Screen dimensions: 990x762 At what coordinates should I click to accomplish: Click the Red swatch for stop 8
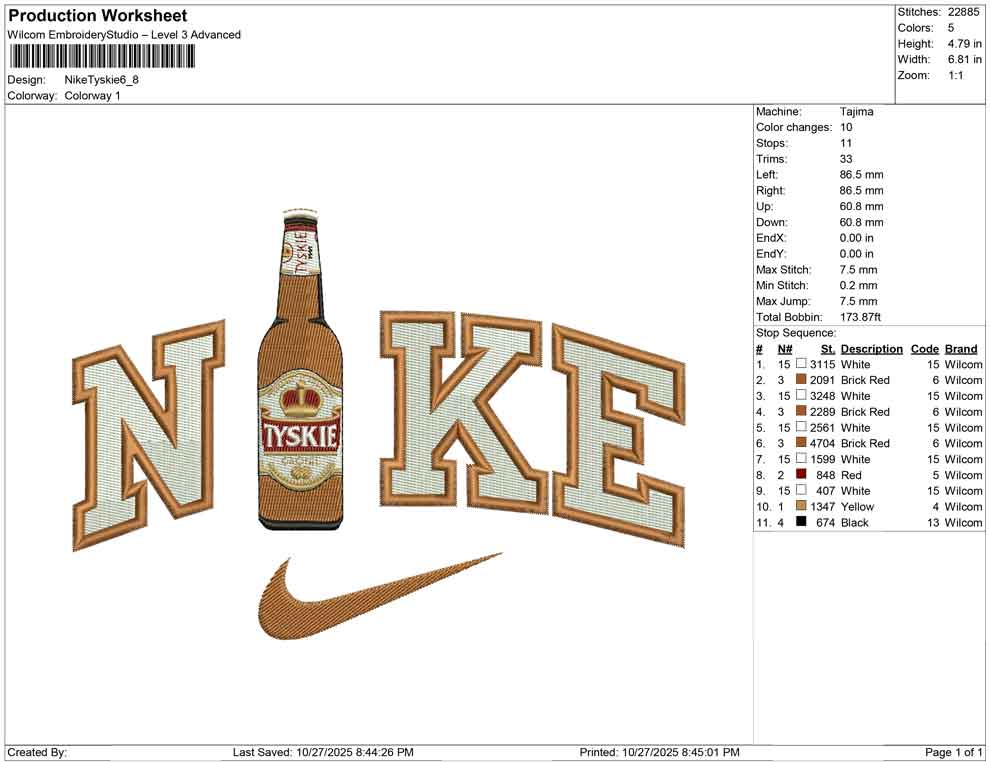click(801, 474)
